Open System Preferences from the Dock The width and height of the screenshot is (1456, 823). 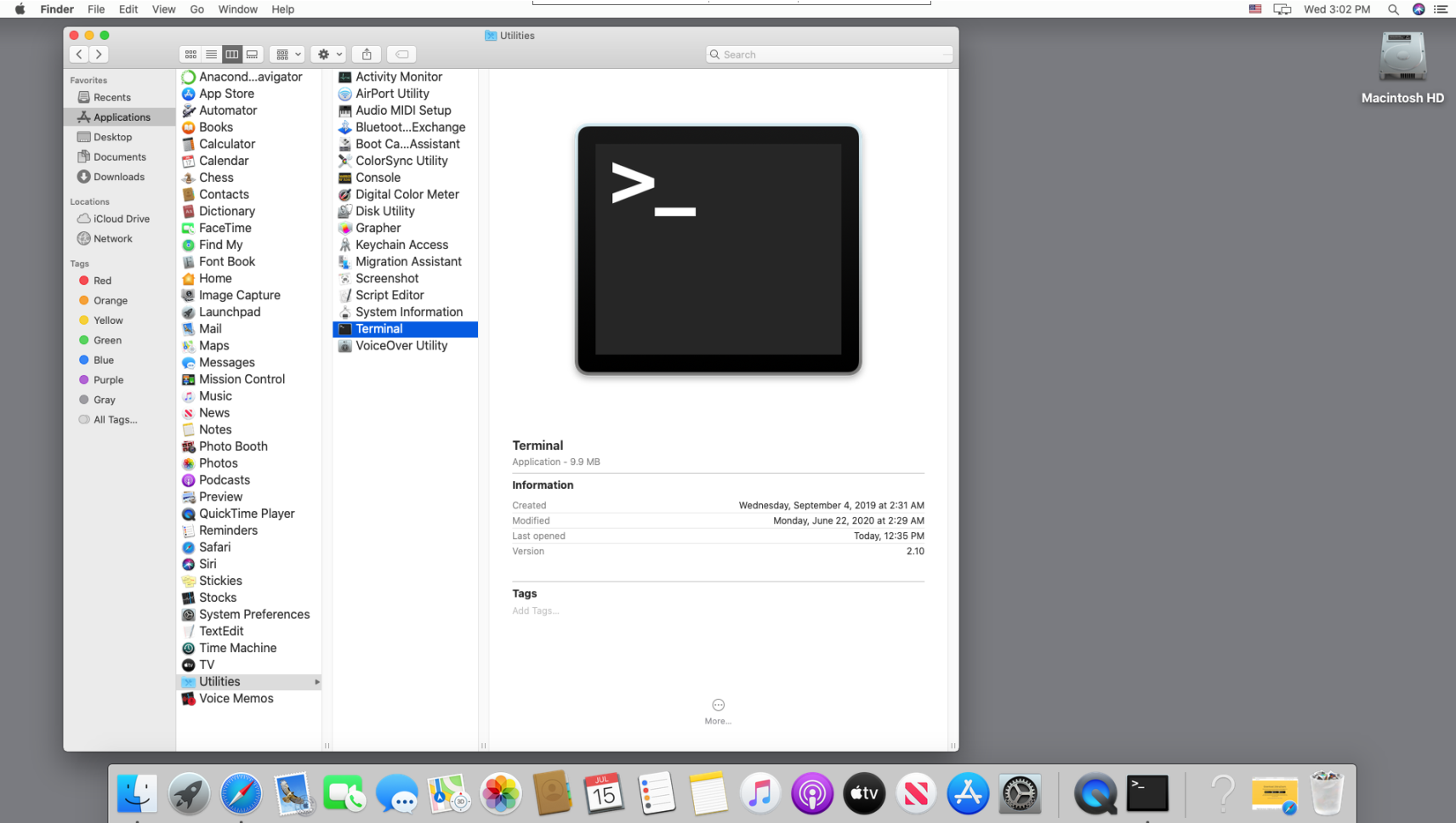click(1020, 794)
